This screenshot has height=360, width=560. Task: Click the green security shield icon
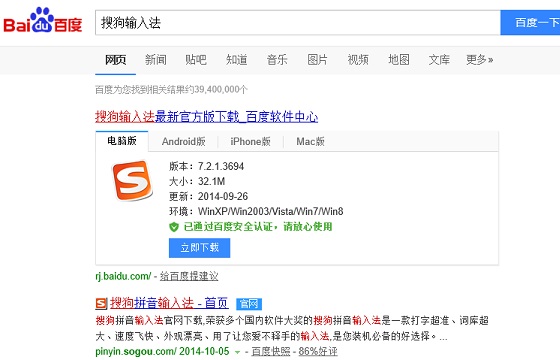(174, 227)
